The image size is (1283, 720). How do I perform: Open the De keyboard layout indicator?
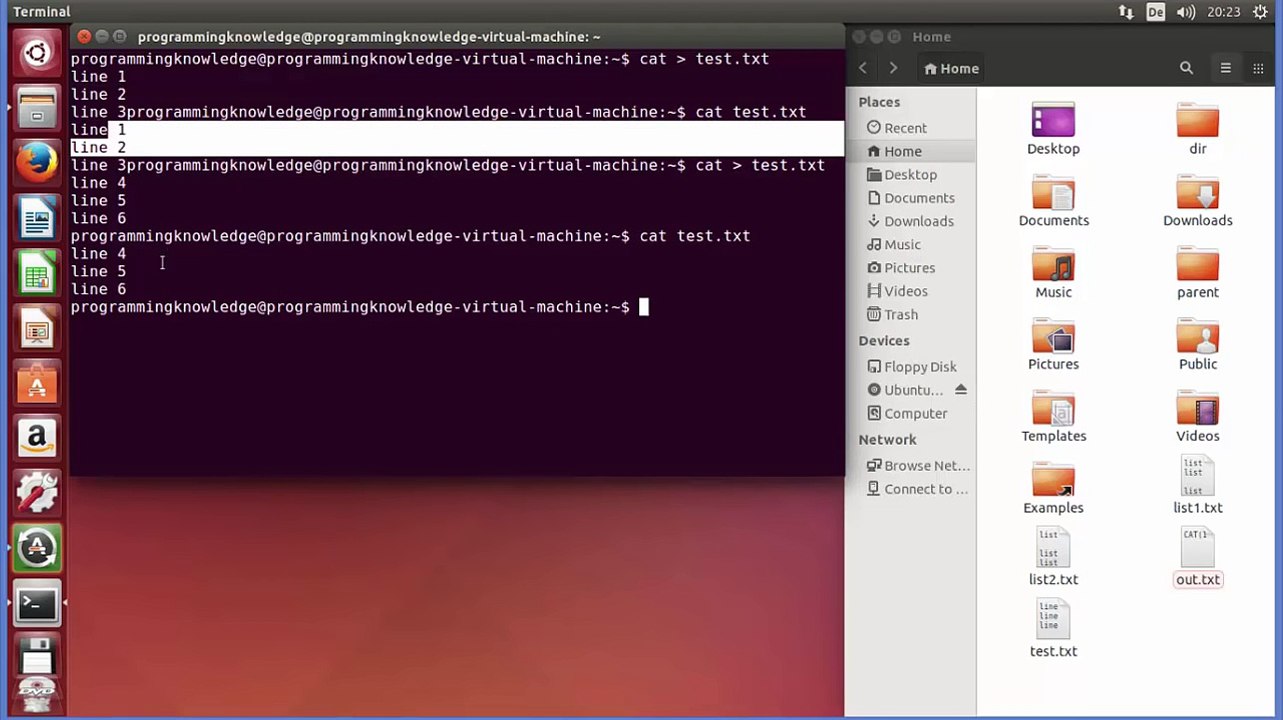pyautogui.click(x=1156, y=12)
